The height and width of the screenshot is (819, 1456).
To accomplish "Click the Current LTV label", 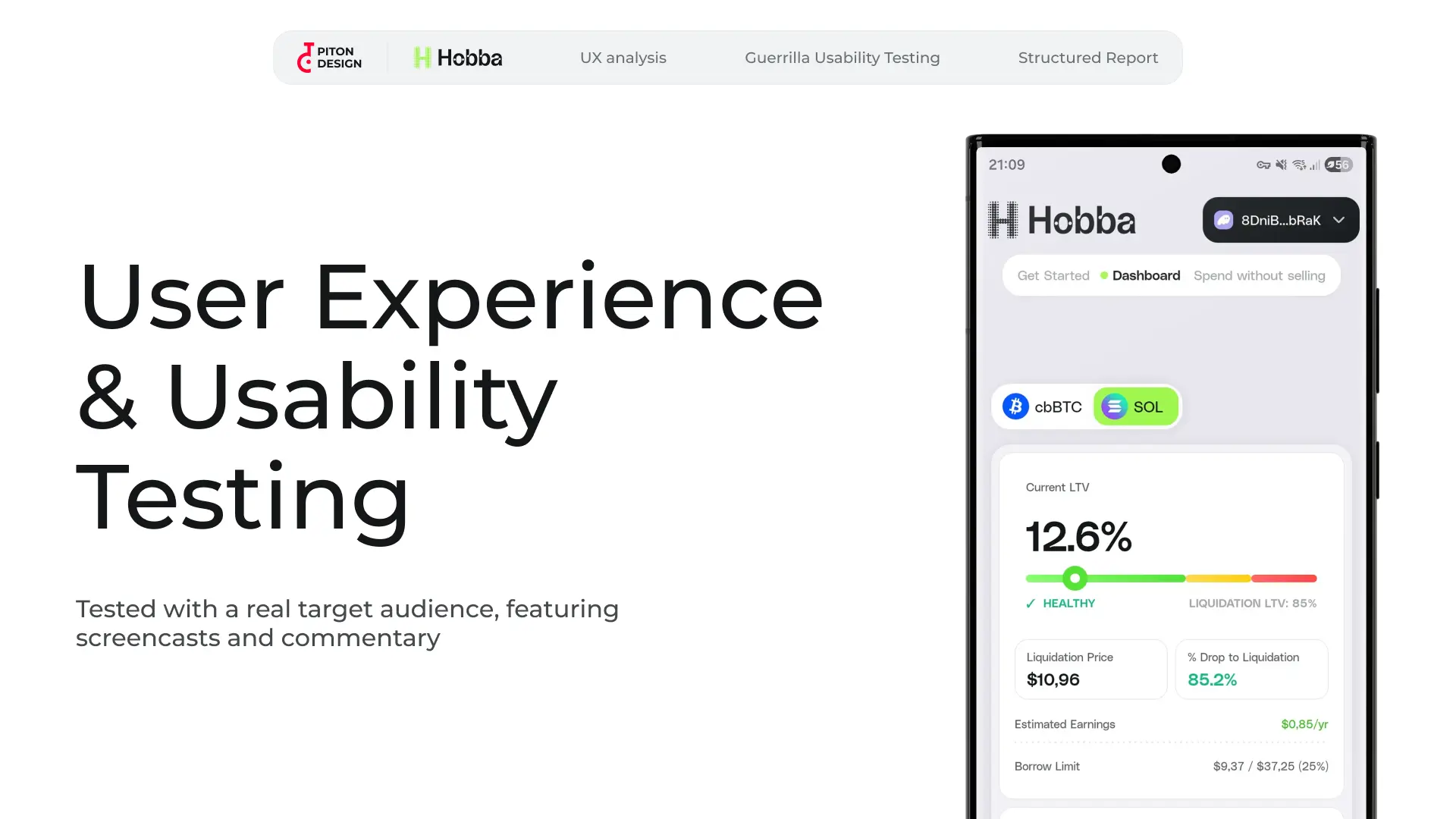I will point(1057,487).
